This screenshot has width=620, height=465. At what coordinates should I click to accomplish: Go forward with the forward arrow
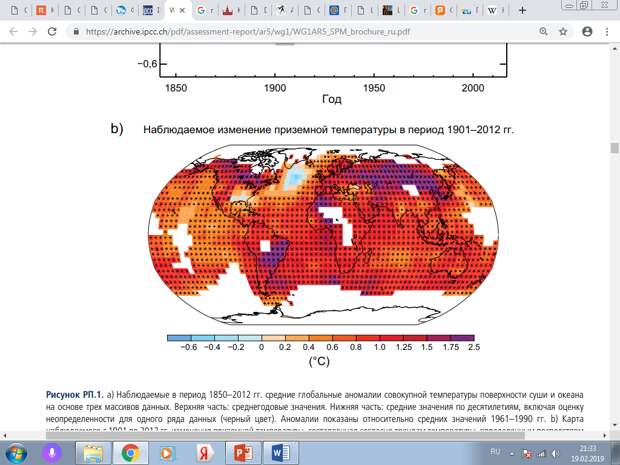click(32, 32)
